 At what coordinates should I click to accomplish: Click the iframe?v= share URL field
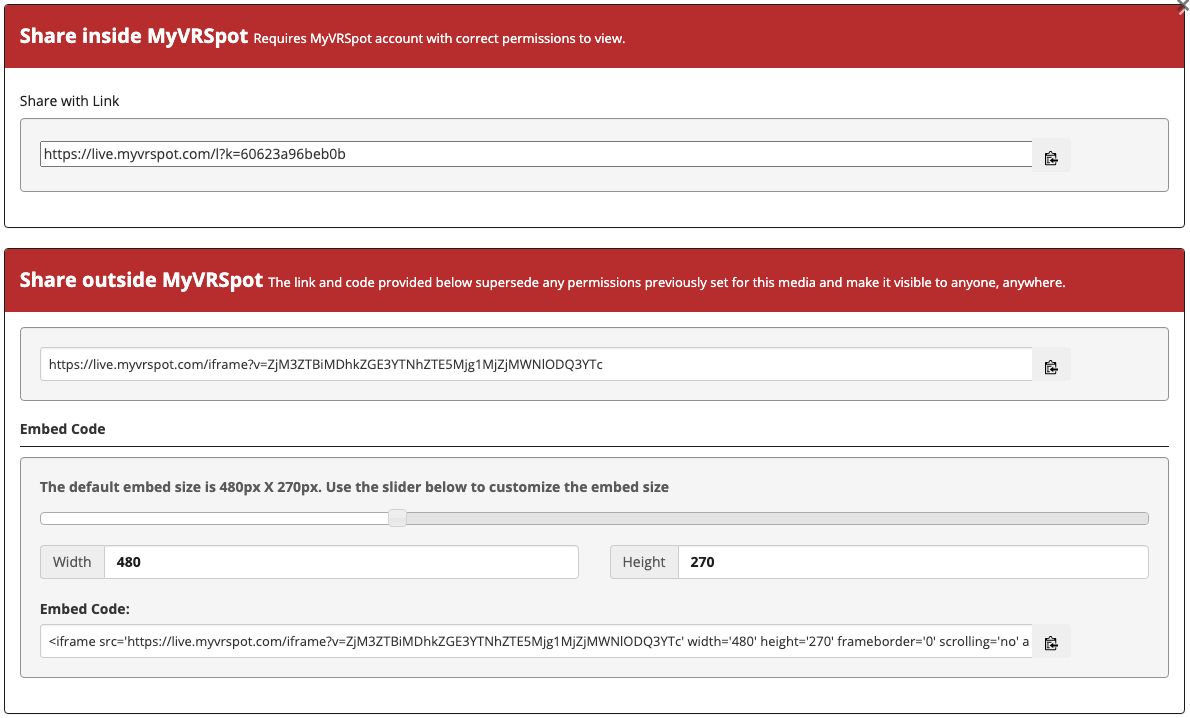(536, 364)
